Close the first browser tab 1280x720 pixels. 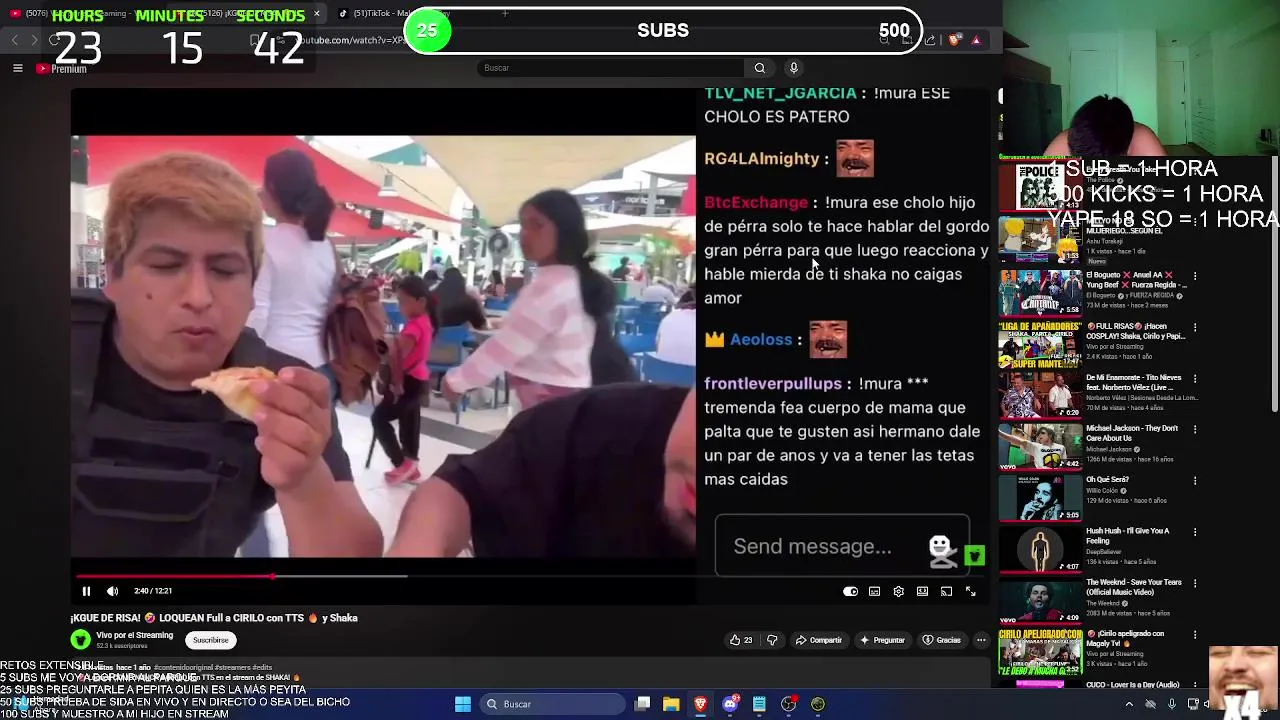tap(316, 13)
